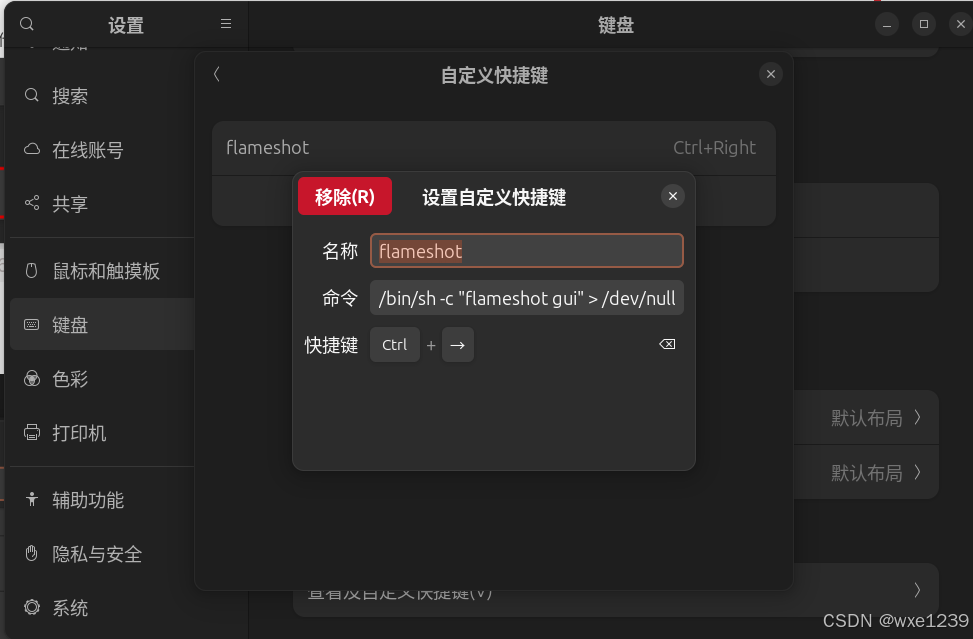
Task: Open 查看及自定义快捷键 row chevron
Action: click(x=917, y=590)
